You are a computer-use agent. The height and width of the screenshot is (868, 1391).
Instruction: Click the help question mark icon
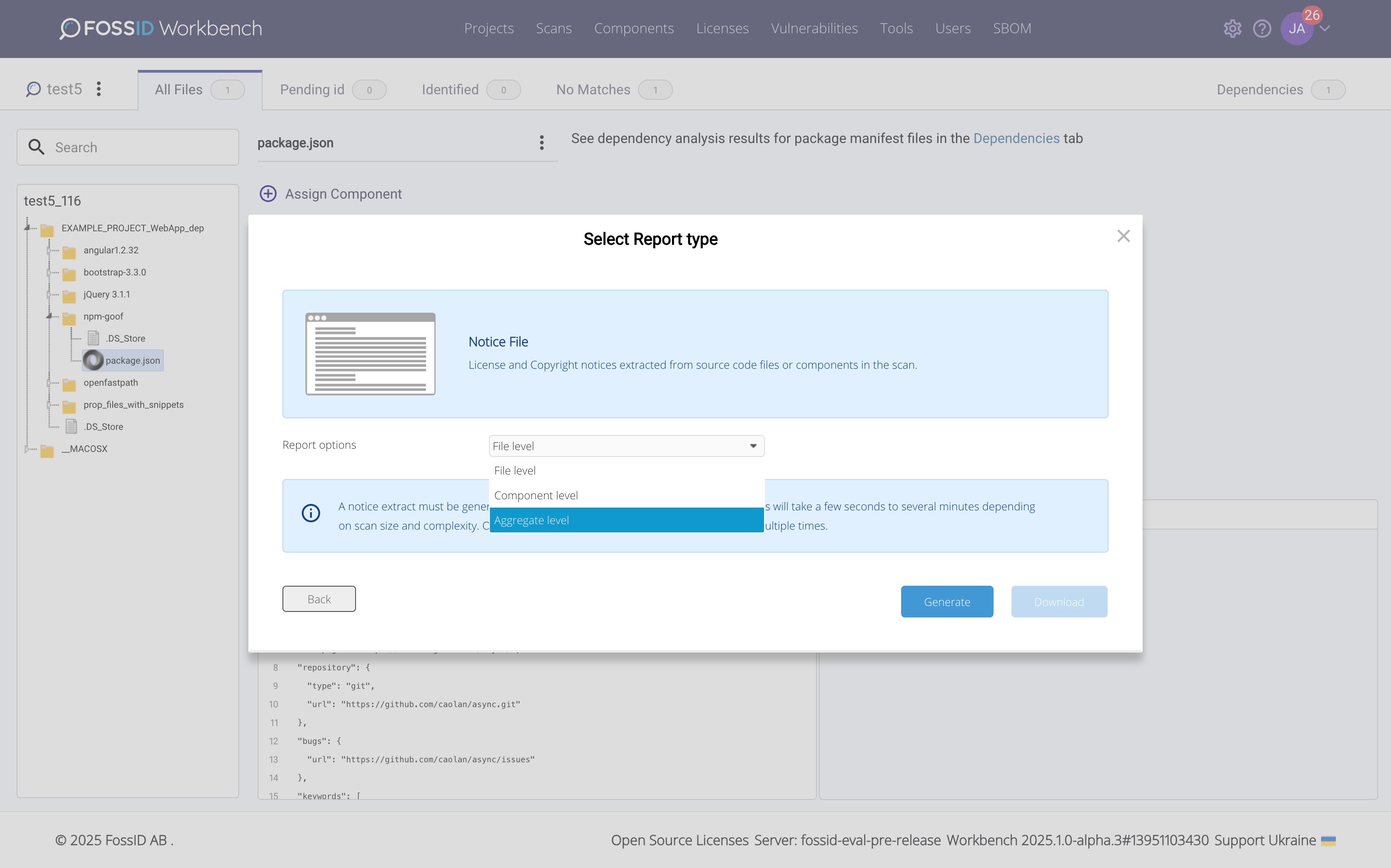point(1262,28)
